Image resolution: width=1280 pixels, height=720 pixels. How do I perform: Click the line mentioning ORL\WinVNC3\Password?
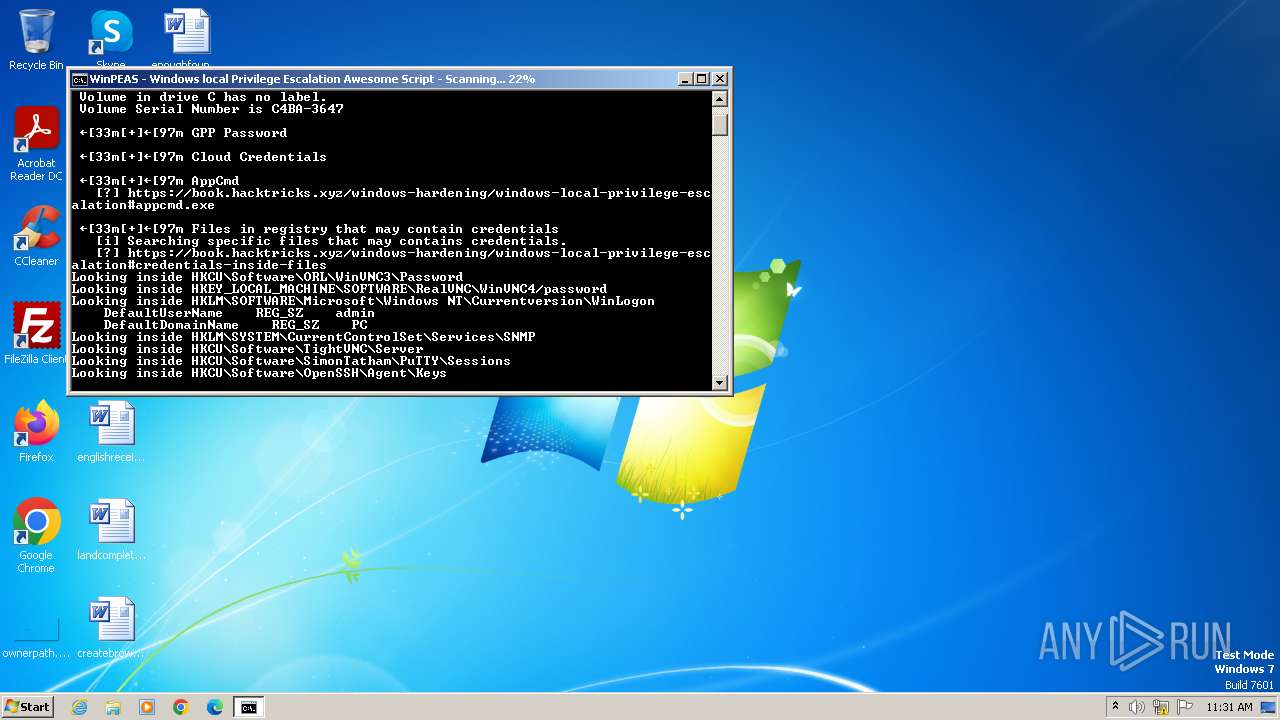coord(267,277)
